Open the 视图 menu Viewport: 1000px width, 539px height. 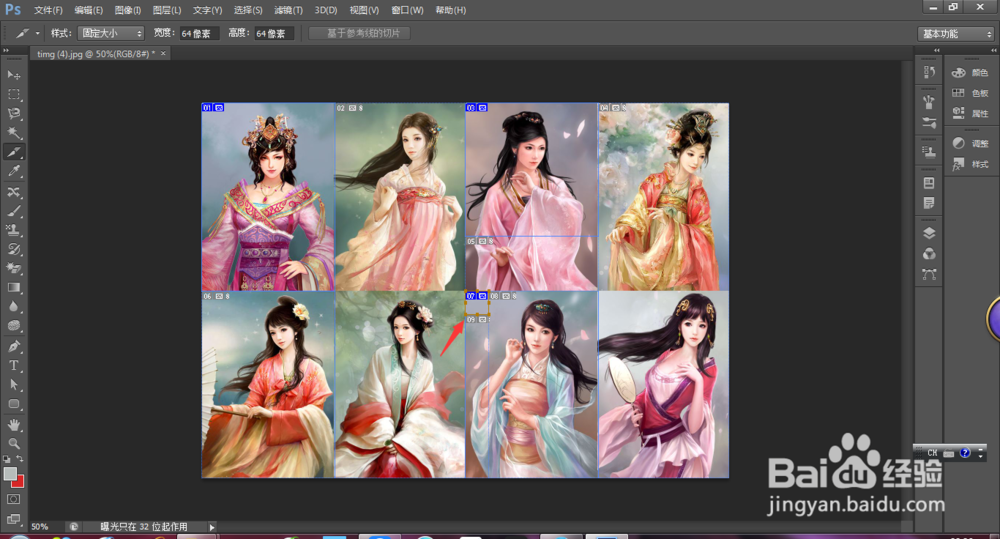(x=364, y=10)
